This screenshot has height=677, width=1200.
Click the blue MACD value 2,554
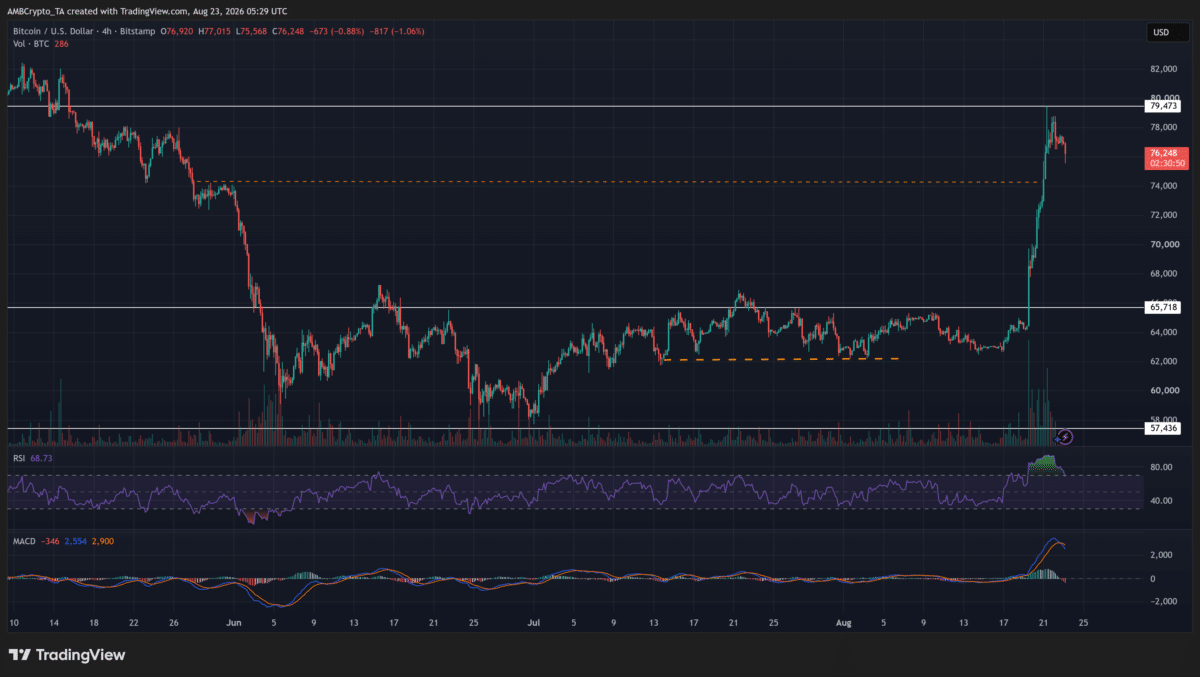coord(76,541)
